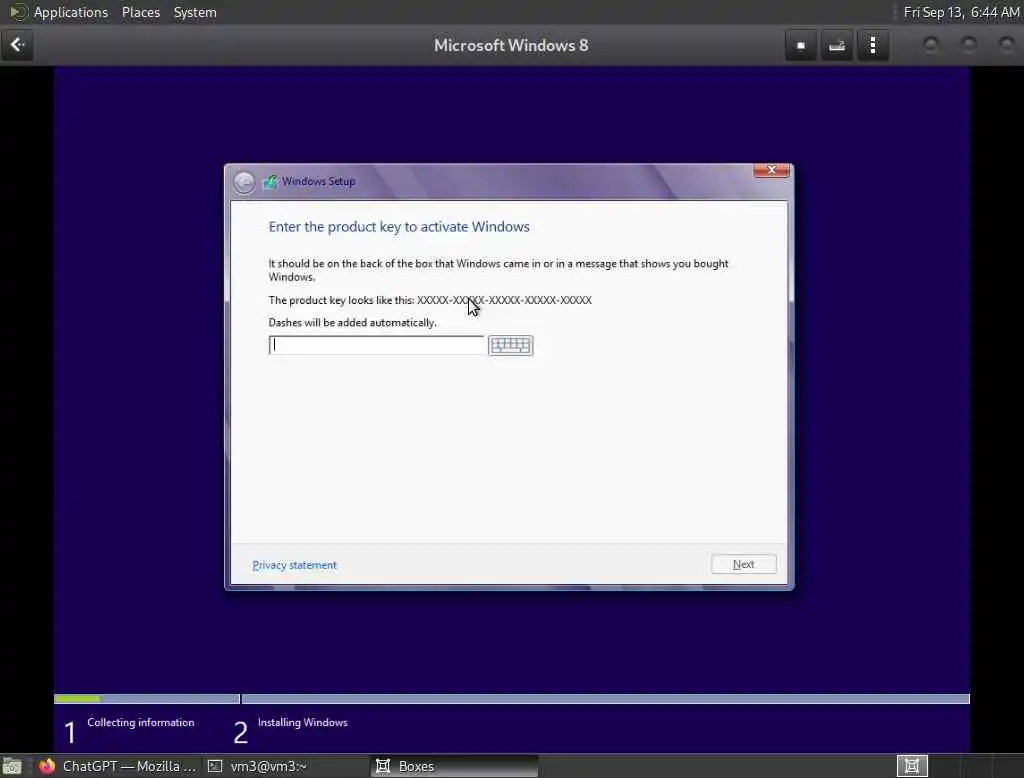
Task: Click the first grey circle in the Boxes header
Action: click(931, 45)
